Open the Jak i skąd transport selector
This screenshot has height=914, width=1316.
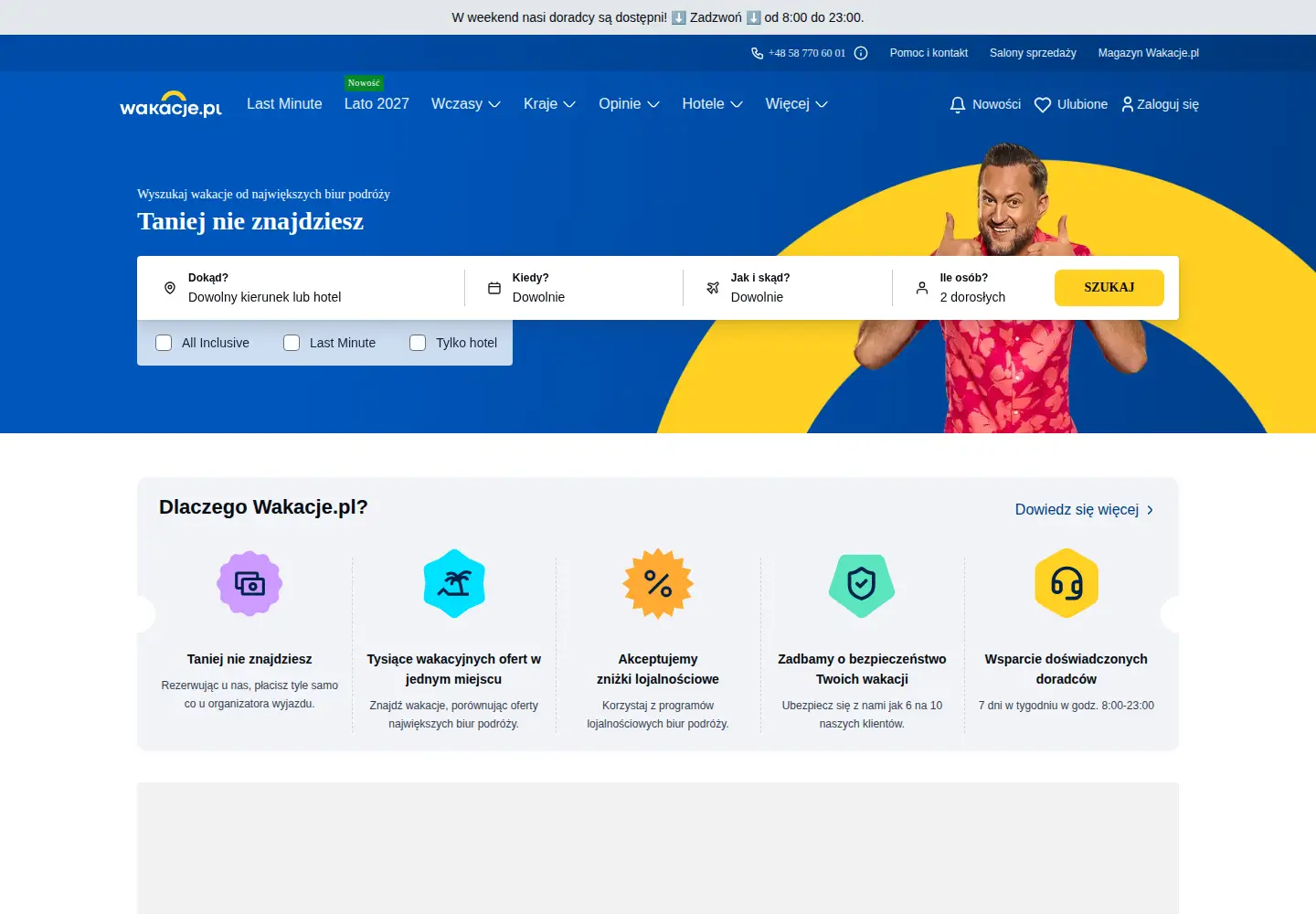(788, 288)
